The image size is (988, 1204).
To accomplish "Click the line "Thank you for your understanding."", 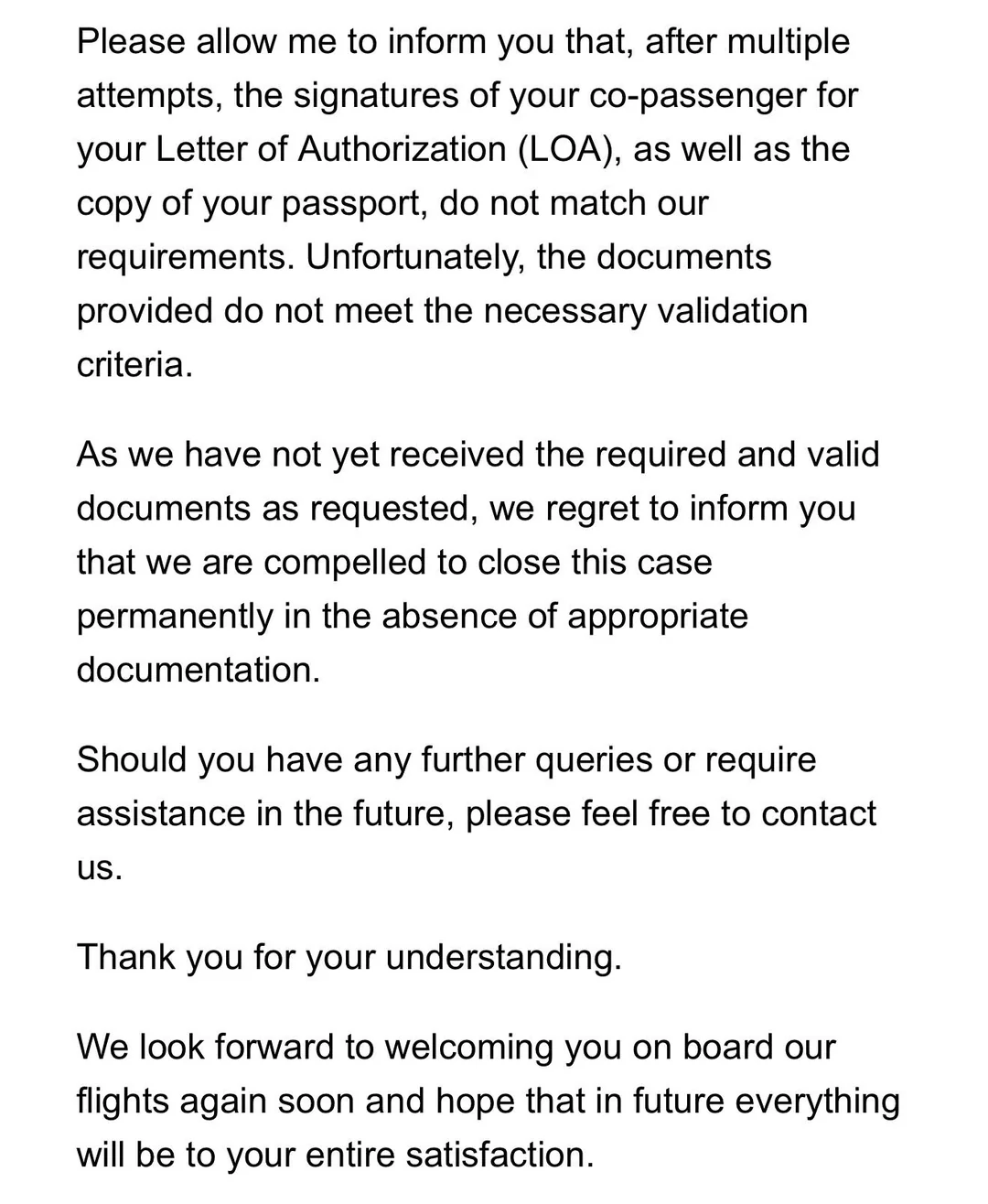I will pyautogui.click(x=349, y=957).
